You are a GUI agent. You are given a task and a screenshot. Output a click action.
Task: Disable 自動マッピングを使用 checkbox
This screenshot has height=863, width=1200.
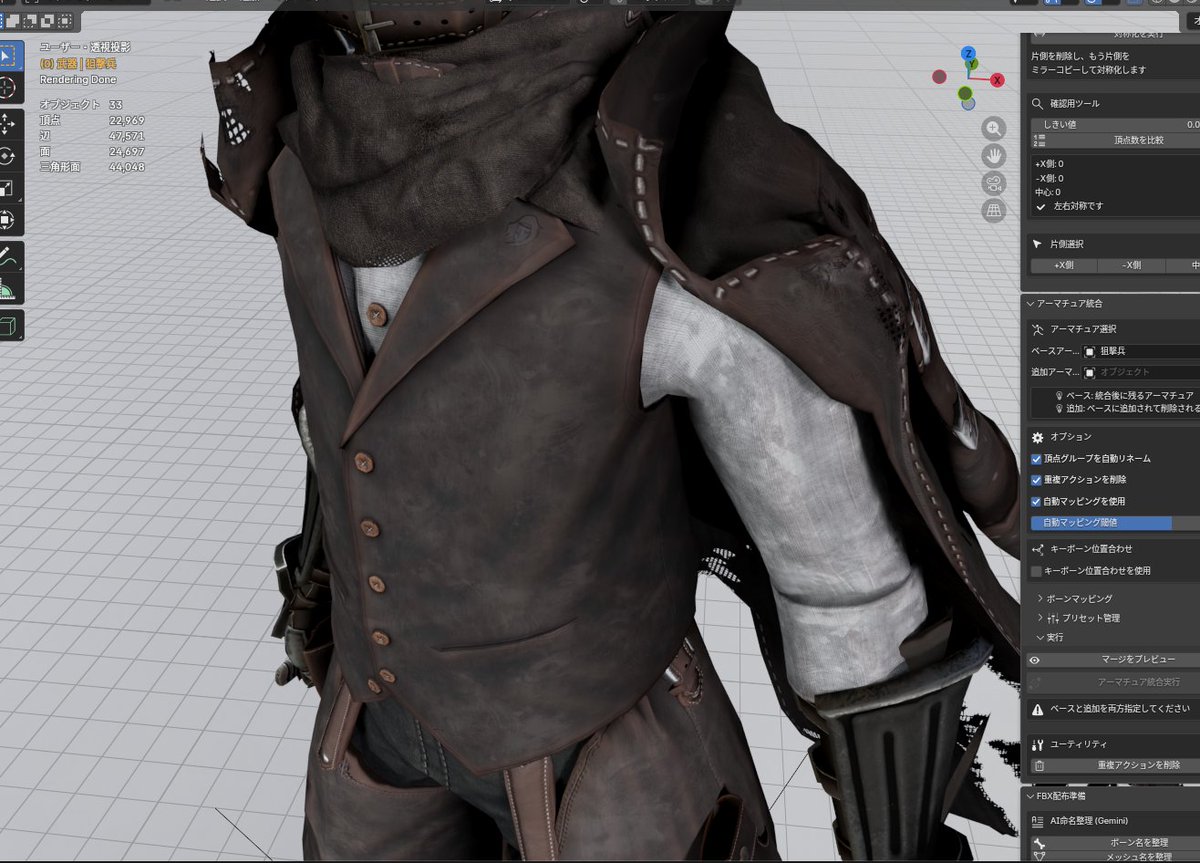point(1036,501)
